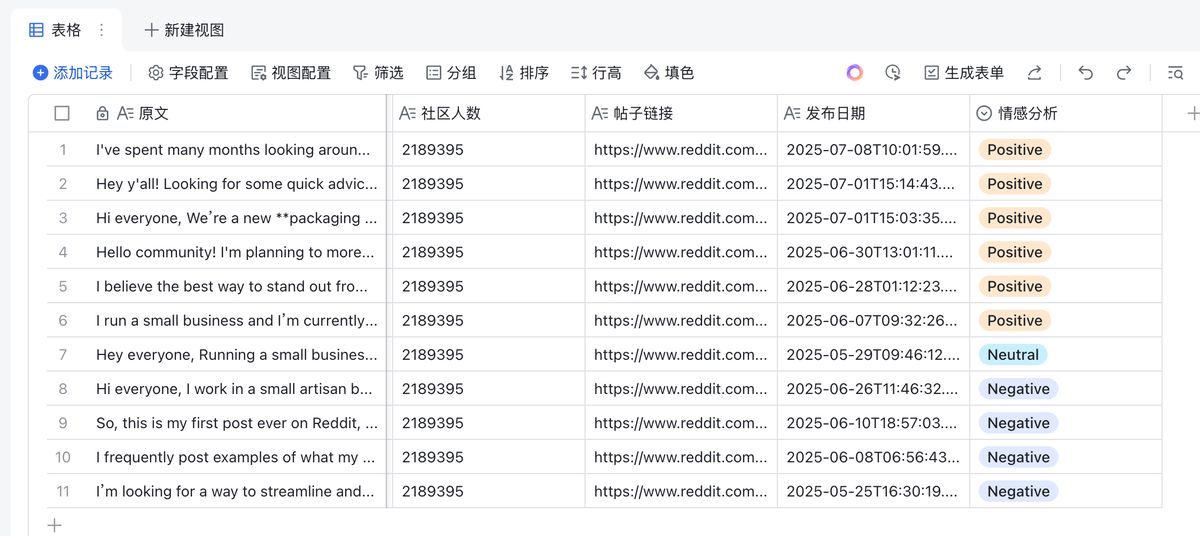Open the 行高 row height menu
1200x536 pixels.
tap(595, 73)
